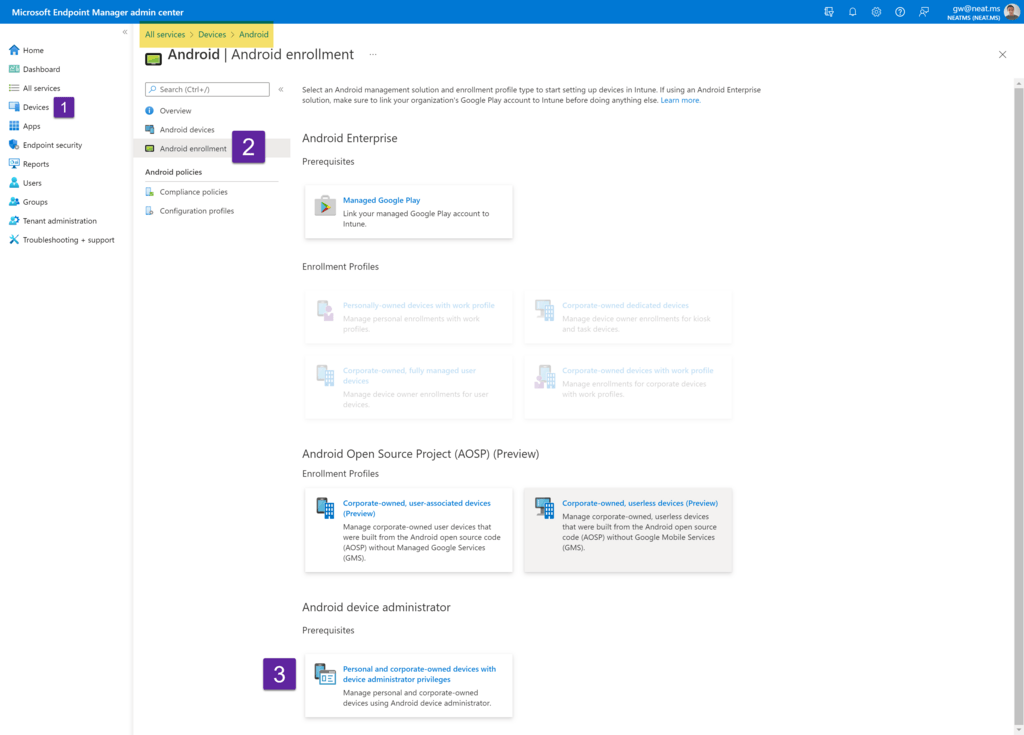Click the Endpoint security shield icon
Image resolution: width=1024 pixels, height=735 pixels.
(14, 145)
